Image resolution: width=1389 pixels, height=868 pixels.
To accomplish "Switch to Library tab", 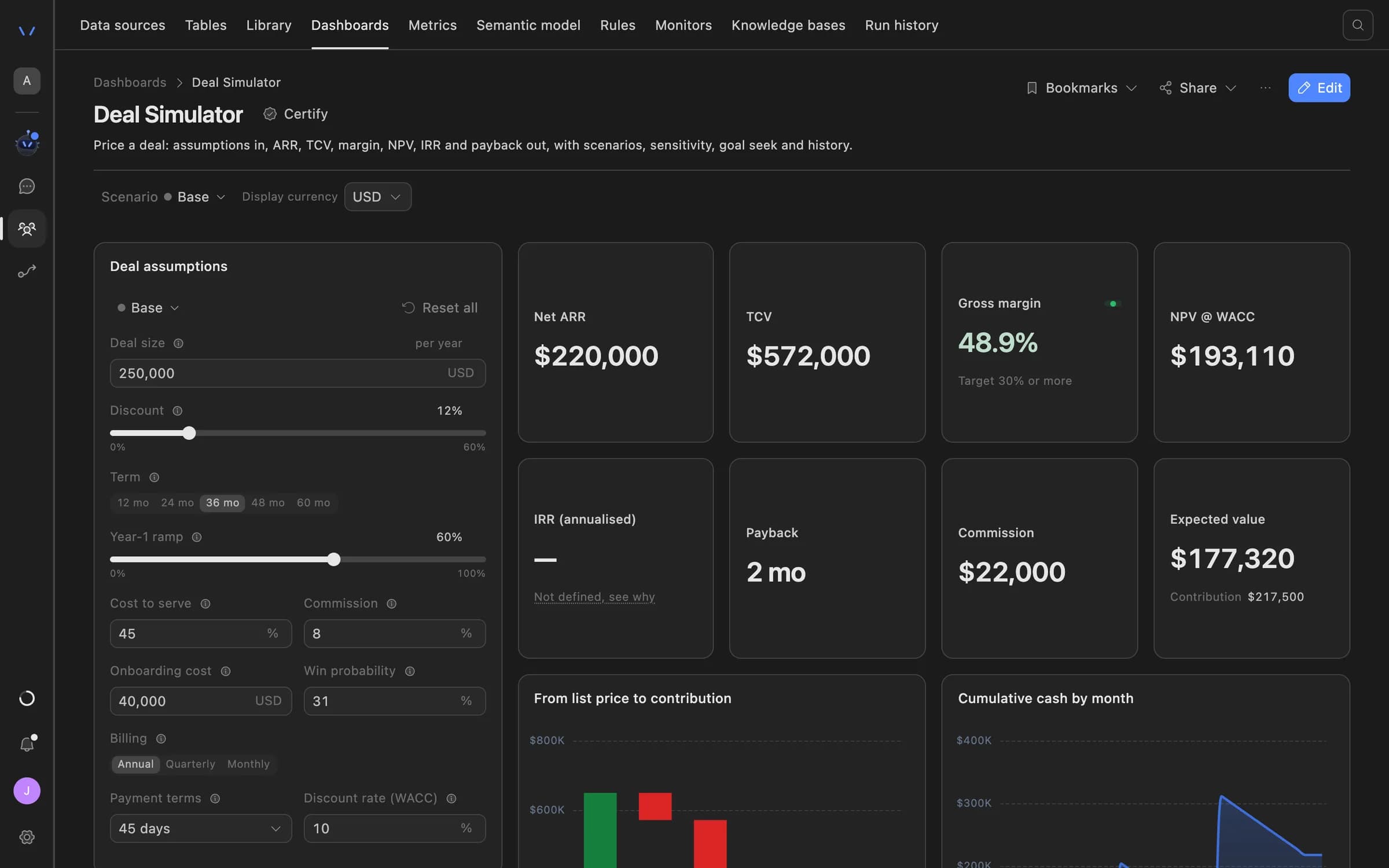I will point(269,25).
